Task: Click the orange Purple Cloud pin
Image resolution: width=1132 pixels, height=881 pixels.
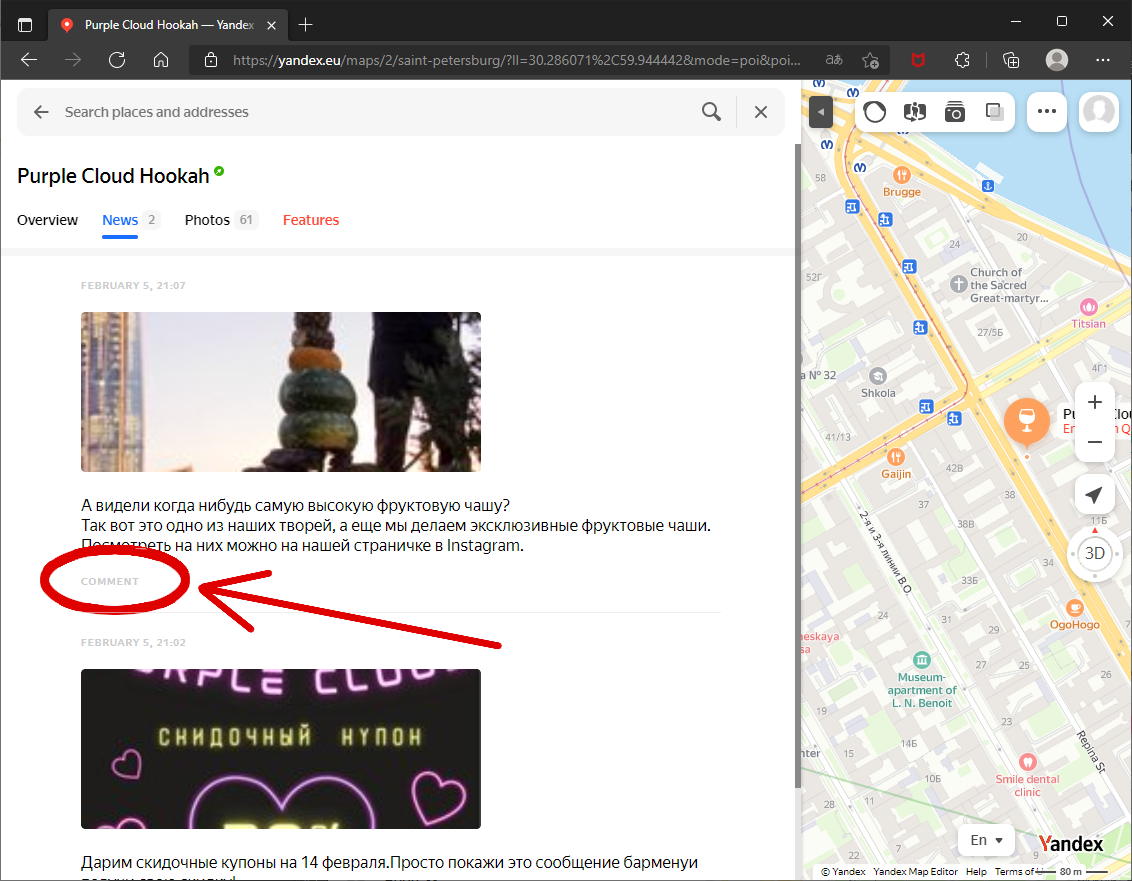Action: pyautogui.click(x=1026, y=420)
